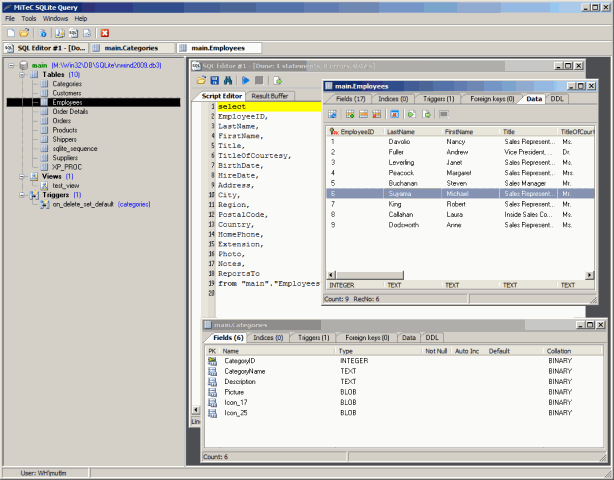Image resolution: width=614 pixels, height=480 pixels.
Task: Click the insert row icon in main.Employees toolbar
Action: 350,114
